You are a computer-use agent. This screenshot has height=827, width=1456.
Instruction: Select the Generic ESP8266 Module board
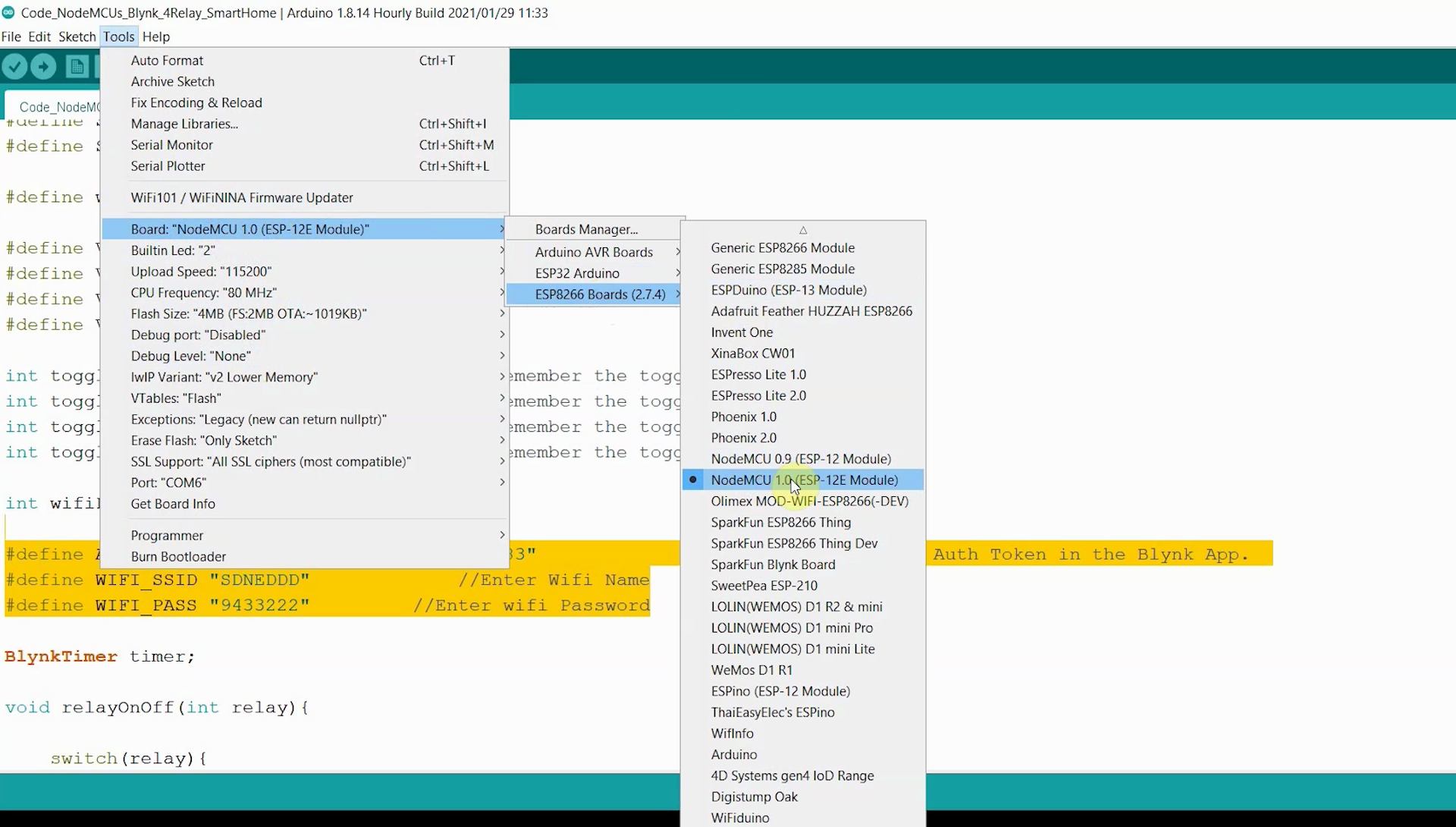point(782,247)
